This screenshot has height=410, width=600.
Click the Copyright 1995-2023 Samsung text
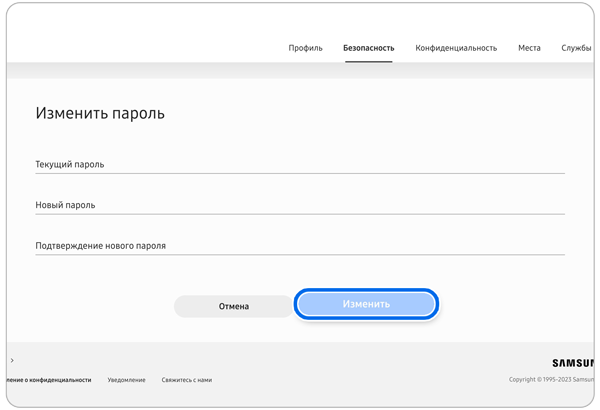pyautogui.click(x=551, y=380)
